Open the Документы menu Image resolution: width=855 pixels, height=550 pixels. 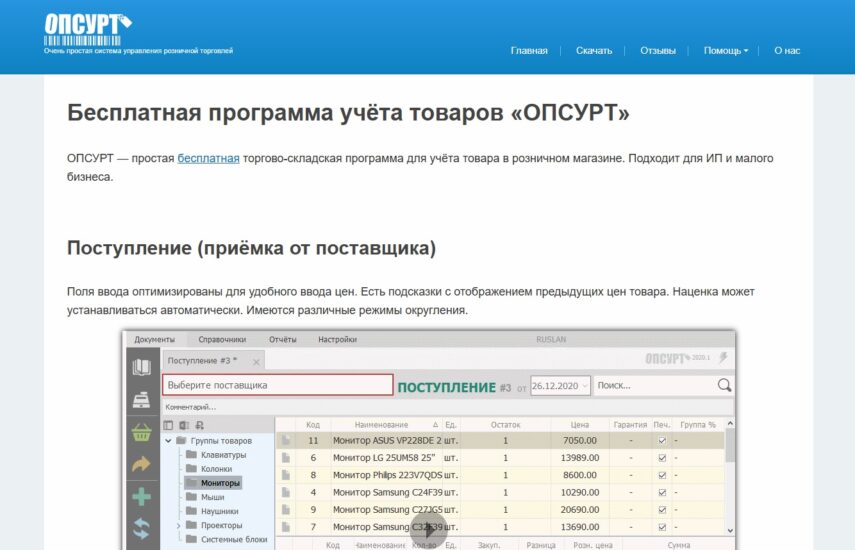[x=155, y=340]
